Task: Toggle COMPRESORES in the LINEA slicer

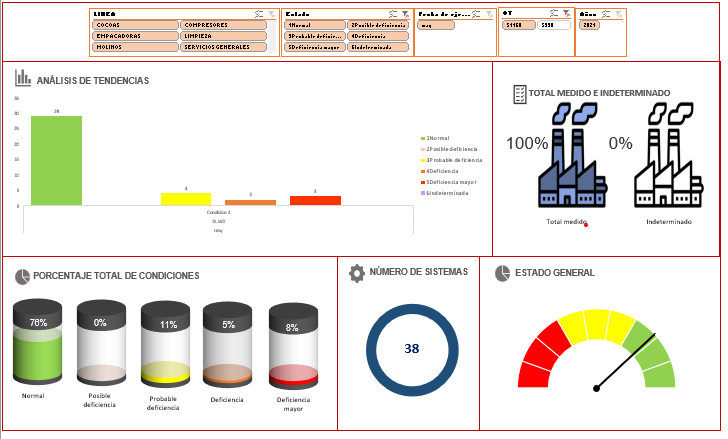Action: 223,25
